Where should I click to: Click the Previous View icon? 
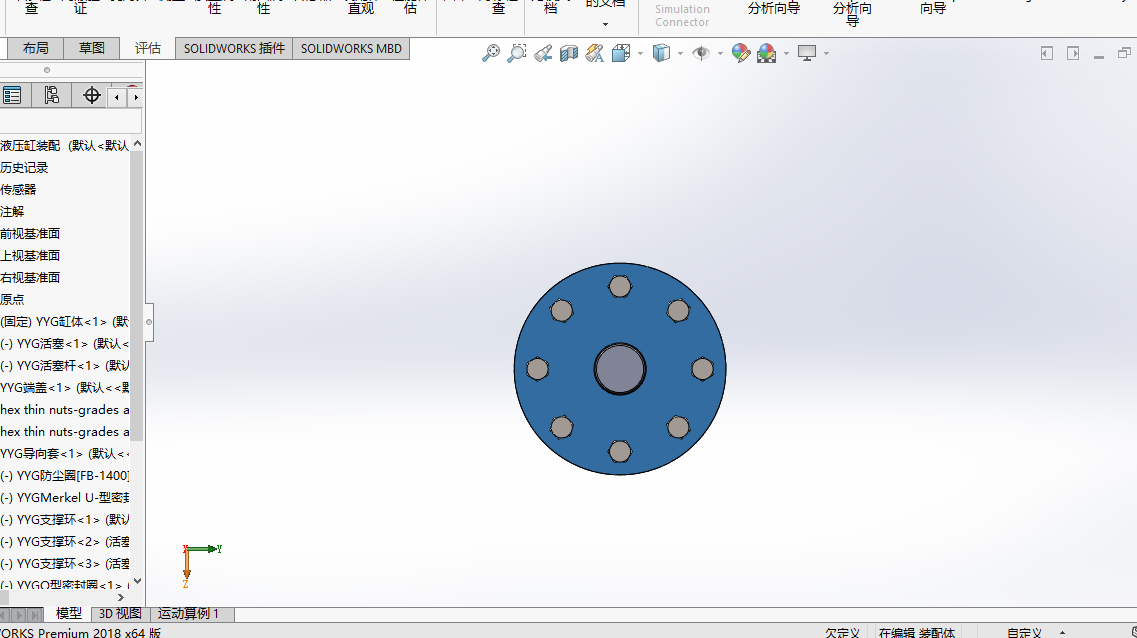pyautogui.click(x=543, y=53)
